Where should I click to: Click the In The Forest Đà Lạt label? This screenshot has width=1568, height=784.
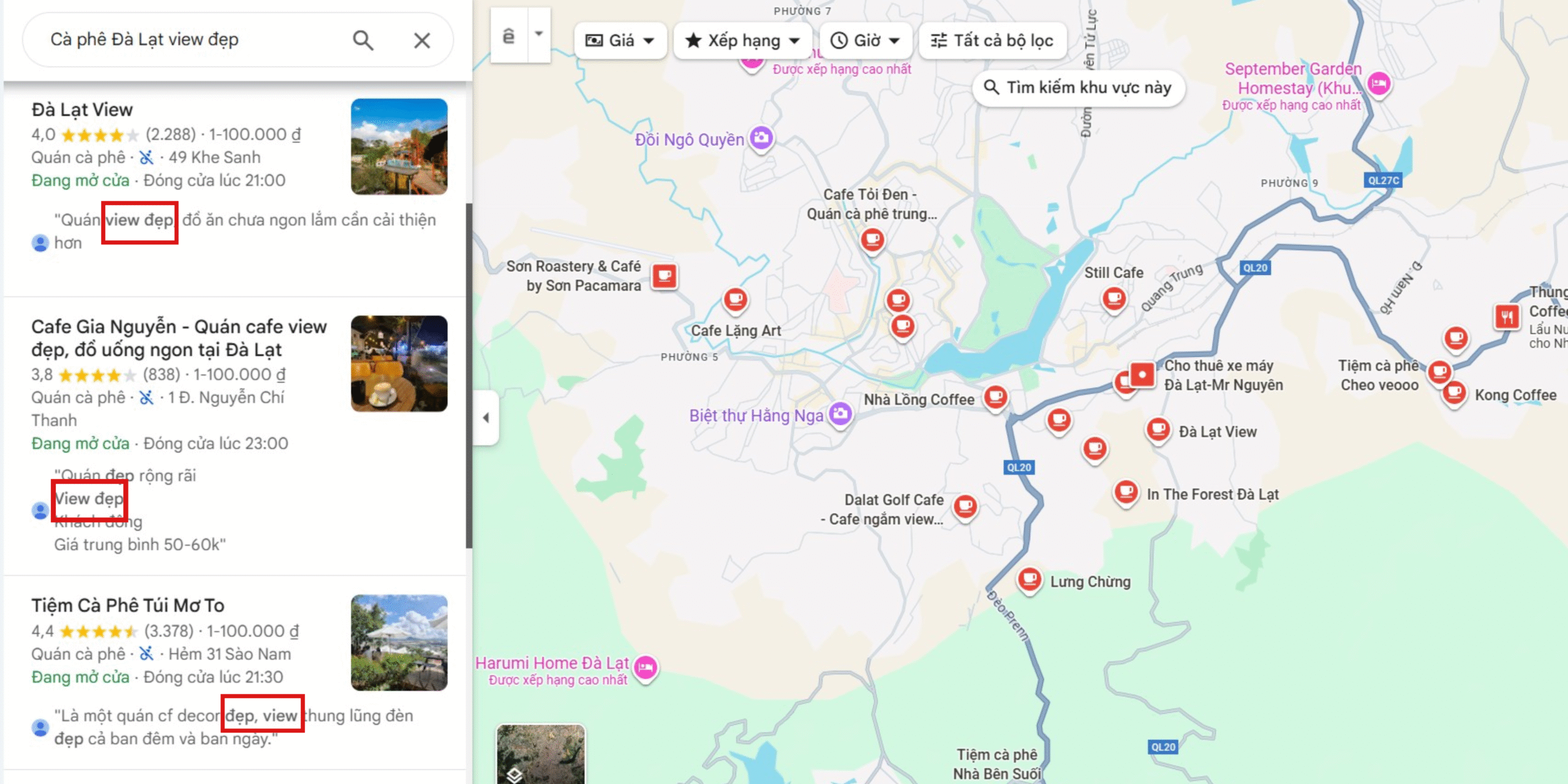pyautogui.click(x=1212, y=494)
